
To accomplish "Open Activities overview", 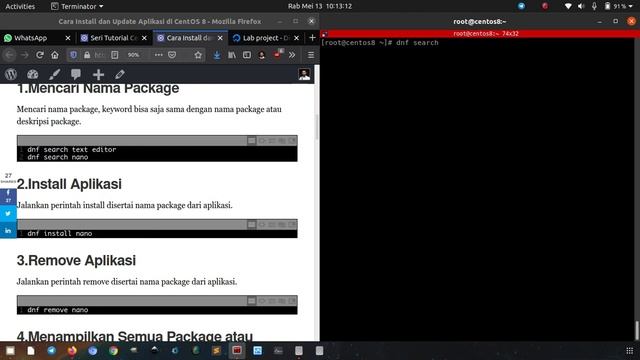I will [x=20, y=6].
